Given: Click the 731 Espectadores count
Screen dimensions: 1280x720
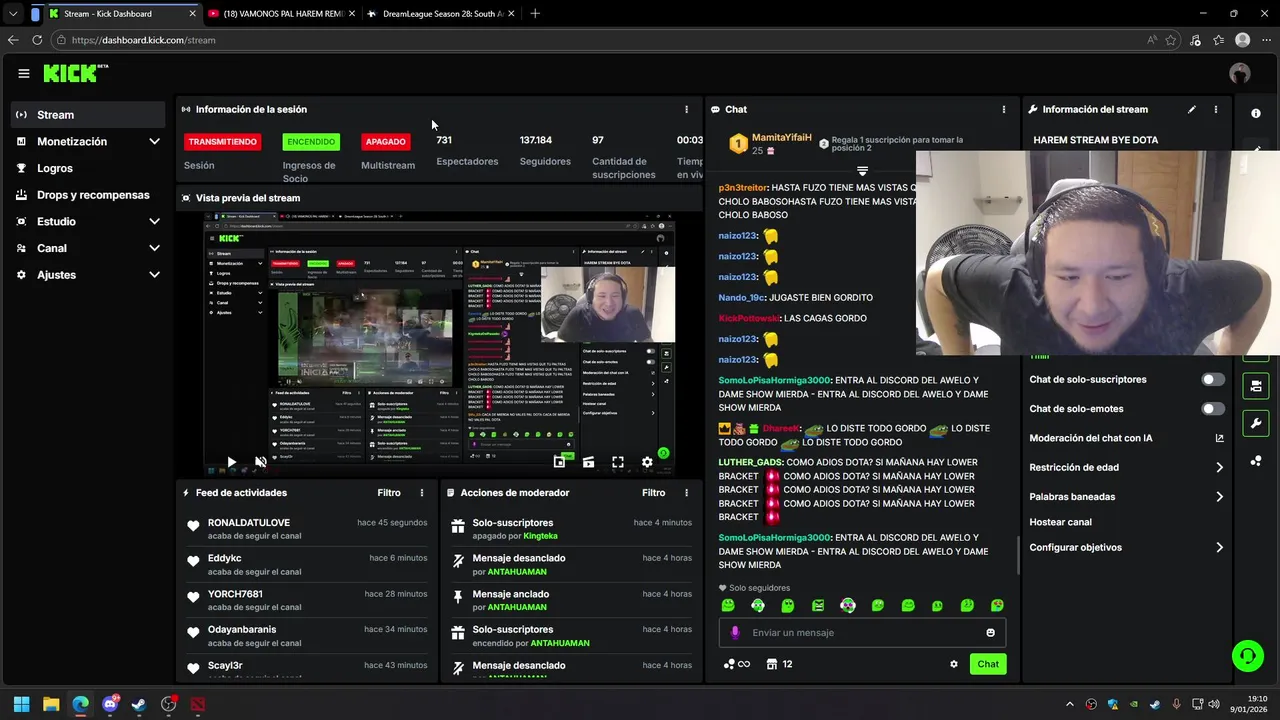Looking at the screenshot, I should click(444, 140).
